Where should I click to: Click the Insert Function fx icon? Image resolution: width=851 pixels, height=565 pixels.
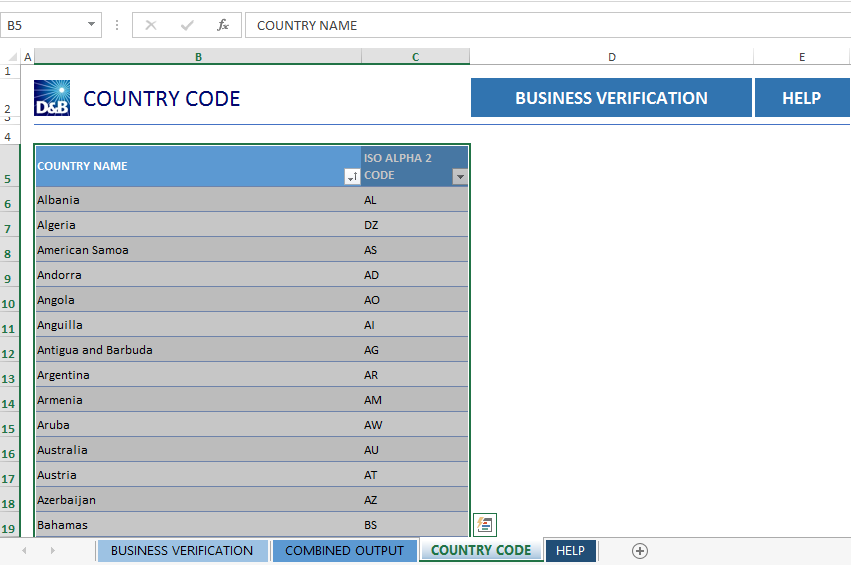(x=223, y=26)
